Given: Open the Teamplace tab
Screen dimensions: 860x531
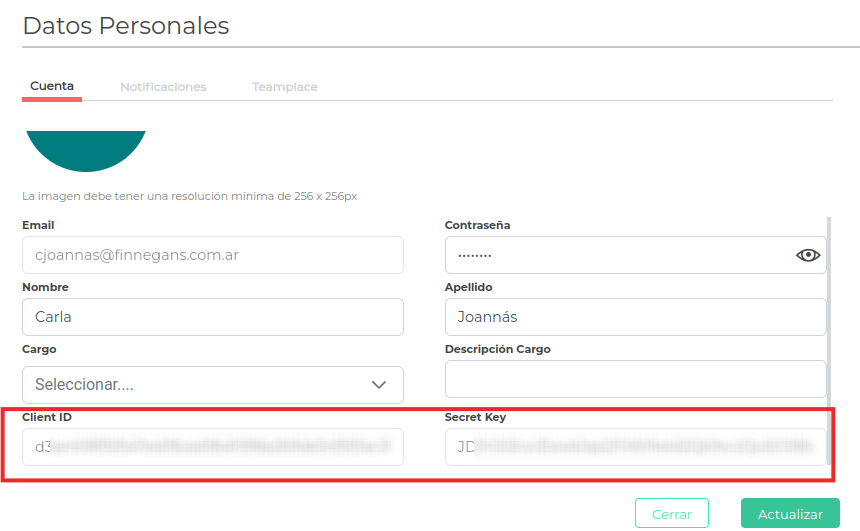Looking at the screenshot, I should [284, 87].
